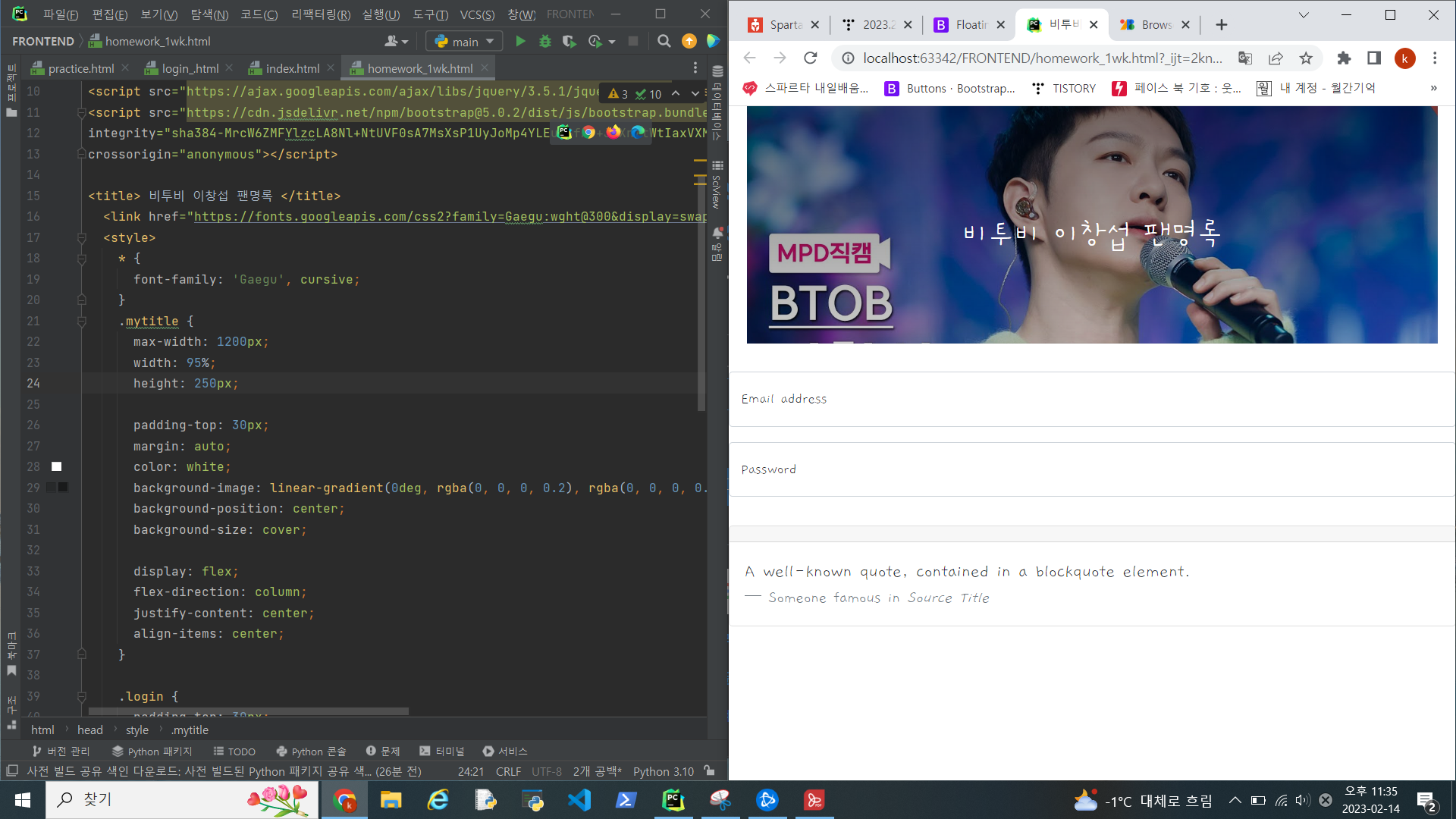The width and height of the screenshot is (1456, 819).
Task: Click first gradient color swatch on line 29
Action: point(51,487)
